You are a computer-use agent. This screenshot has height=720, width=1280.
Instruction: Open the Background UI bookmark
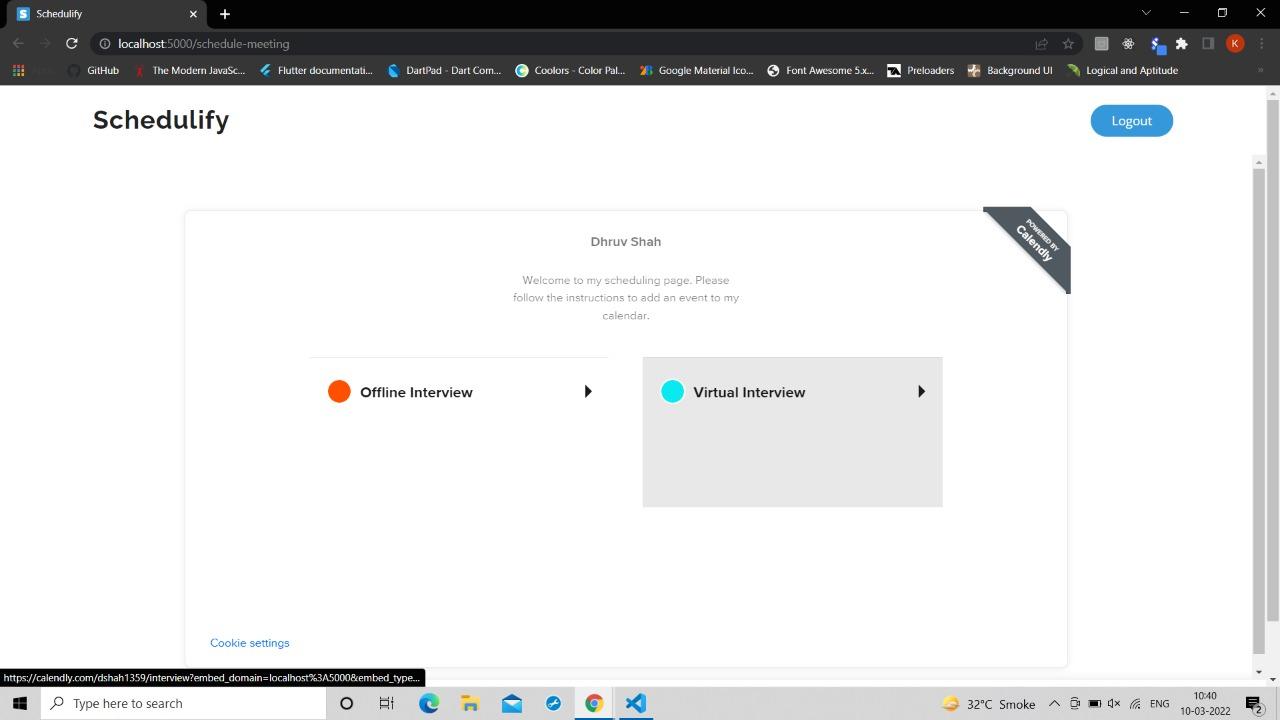tap(1010, 70)
